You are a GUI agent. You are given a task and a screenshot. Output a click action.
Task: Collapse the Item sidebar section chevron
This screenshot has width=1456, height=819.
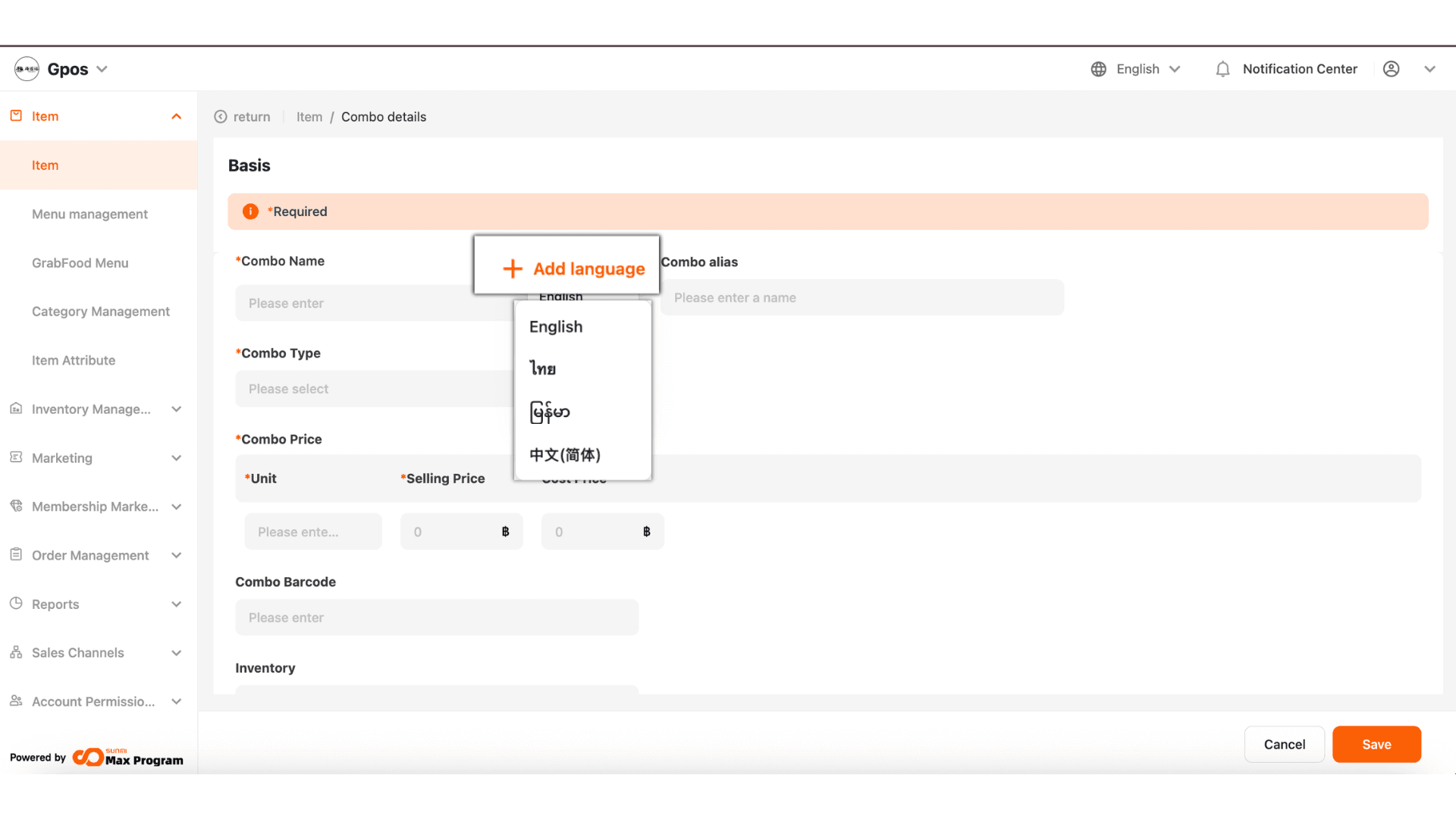pos(176,116)
